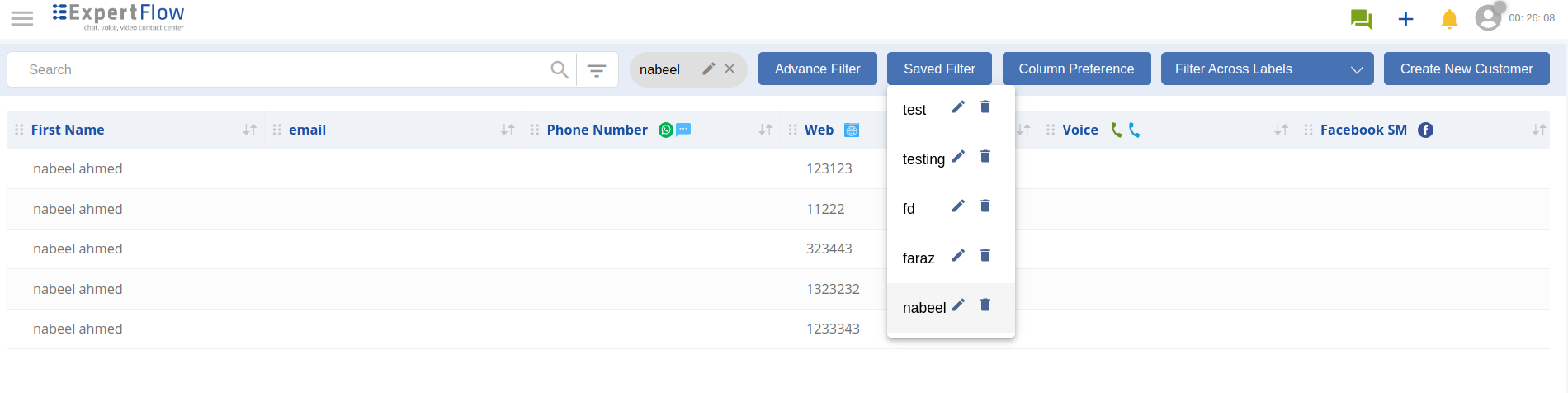The image size is (1568, 393).
Task: Sort by email column
Action: (508, 130)
